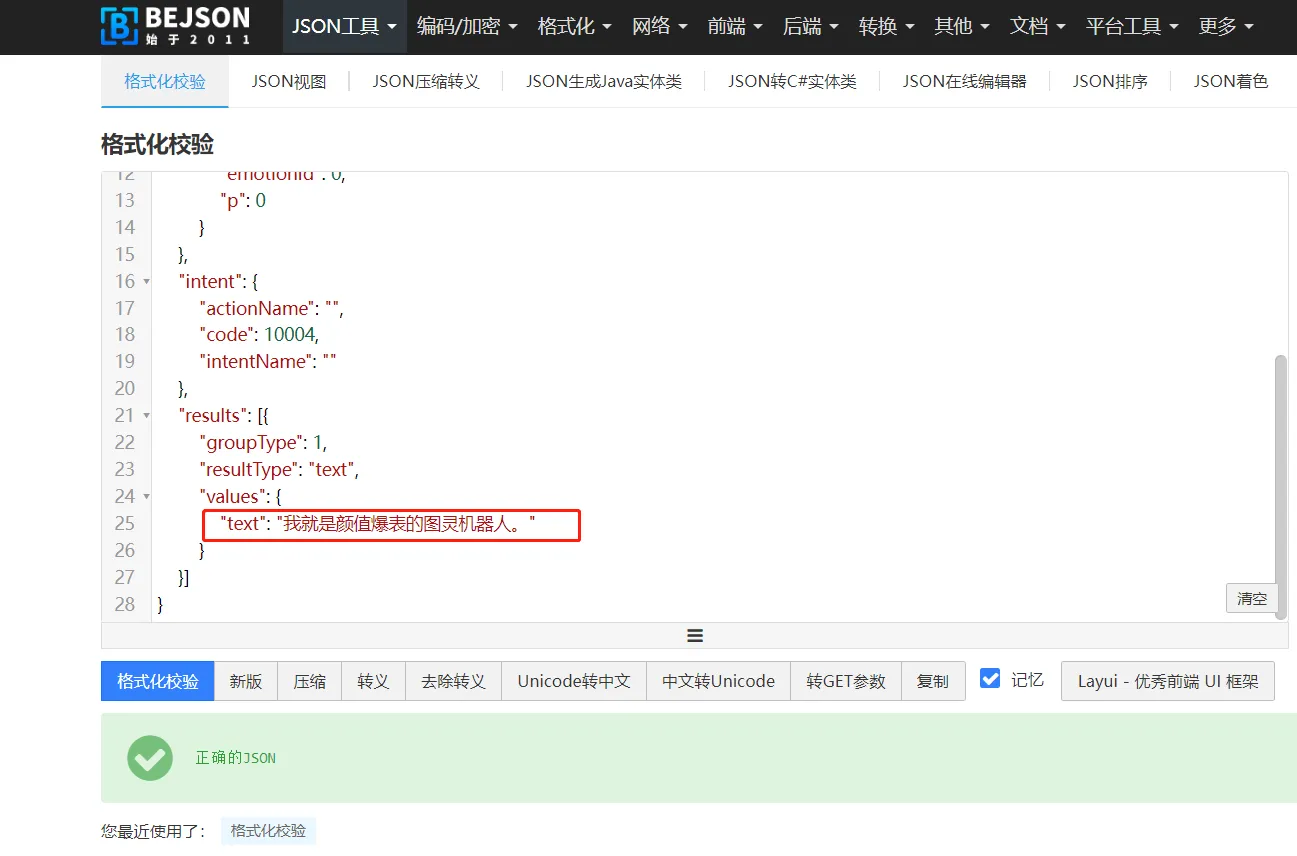Open the 平台工具 dropdown menu

tap(1132, 27)
